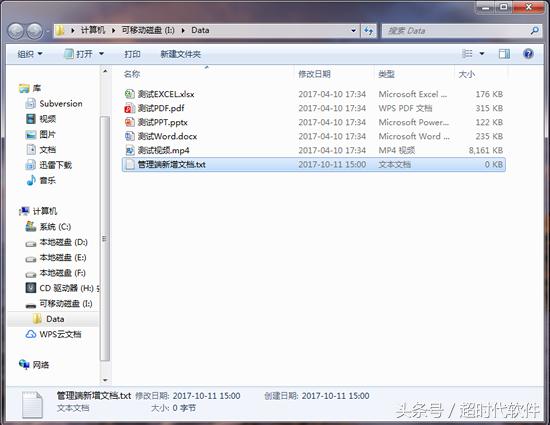
Task: Open the 组织 dropdown menu
Action: [30, 54]
